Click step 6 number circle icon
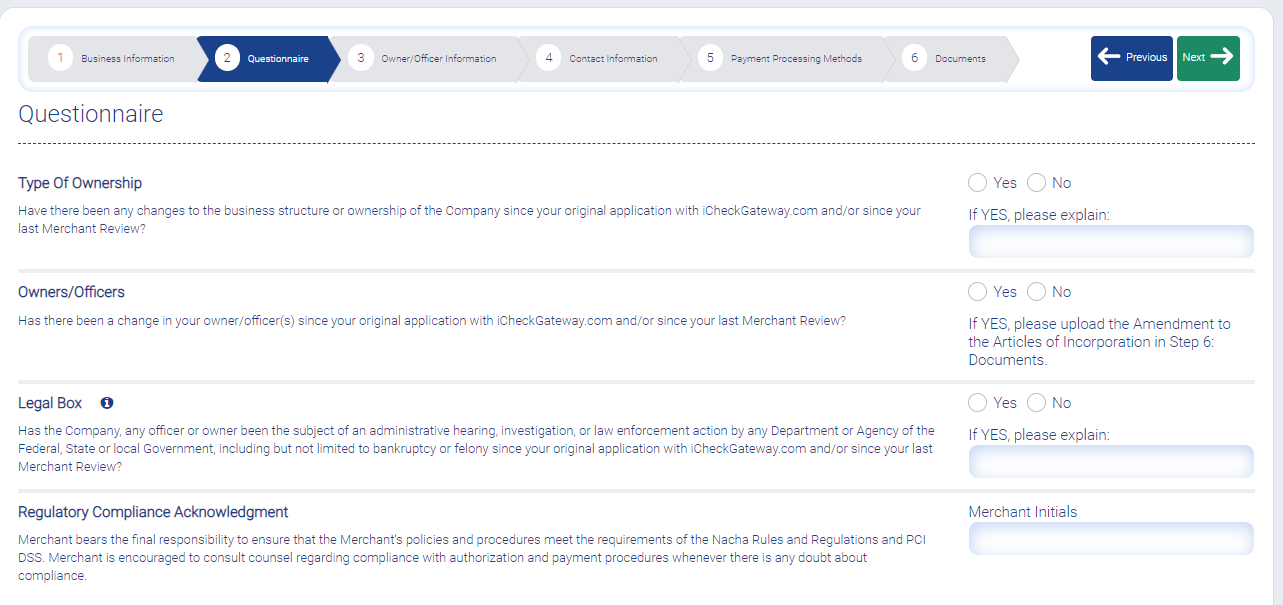The image size is (1283, 605). click(x=914, y=58)
